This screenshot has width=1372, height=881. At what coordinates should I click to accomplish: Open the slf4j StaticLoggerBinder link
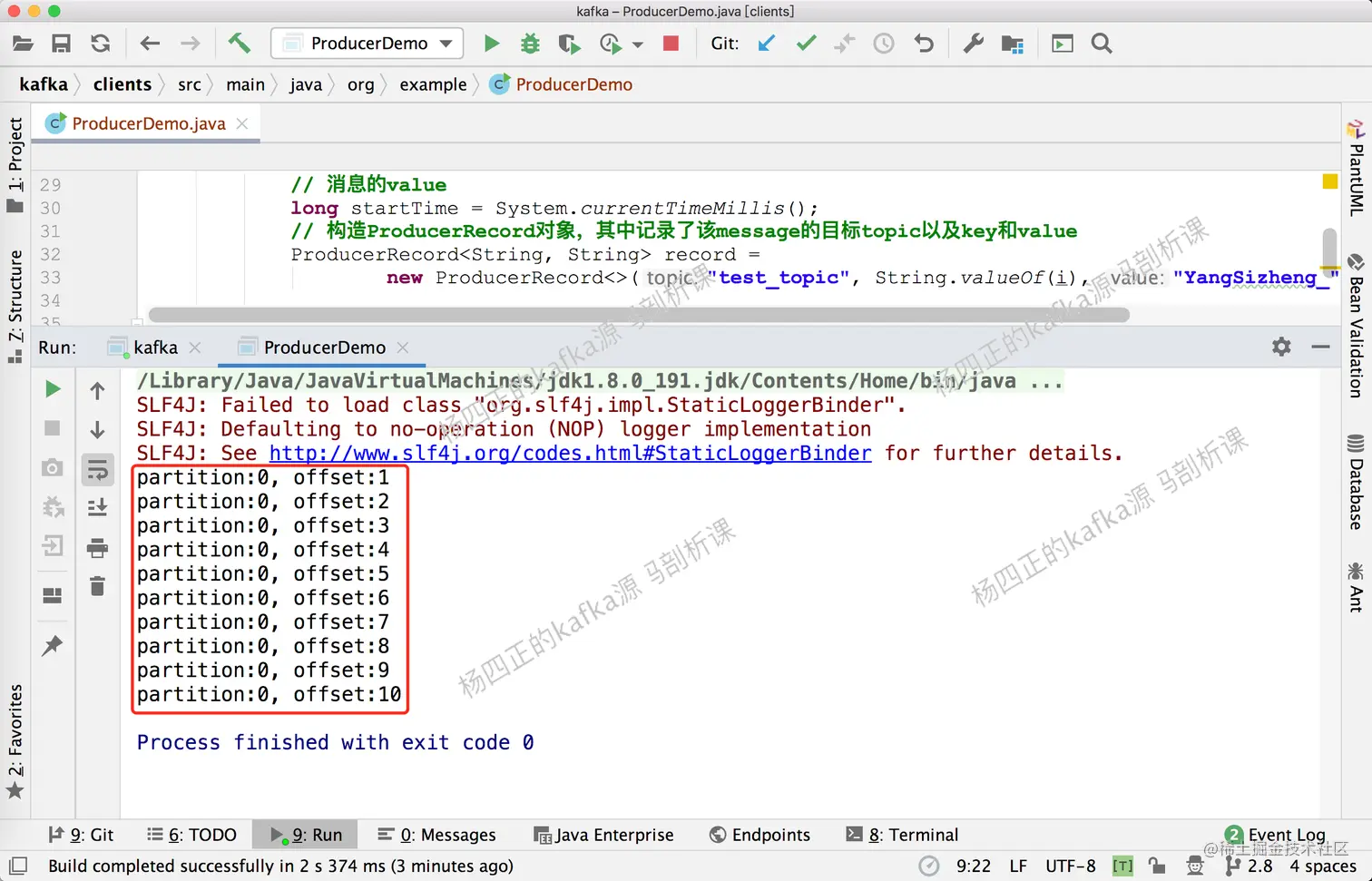[x=570, y=453]
